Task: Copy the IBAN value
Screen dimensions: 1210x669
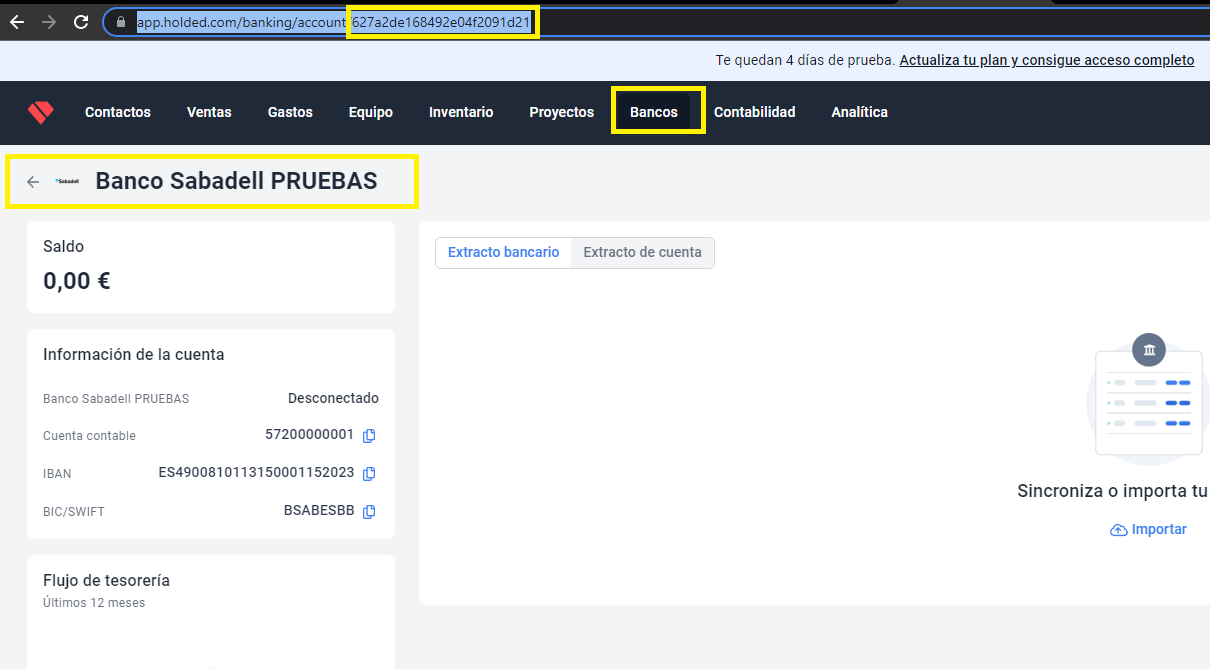Action: pyautogui.click(x=369, y=473)
